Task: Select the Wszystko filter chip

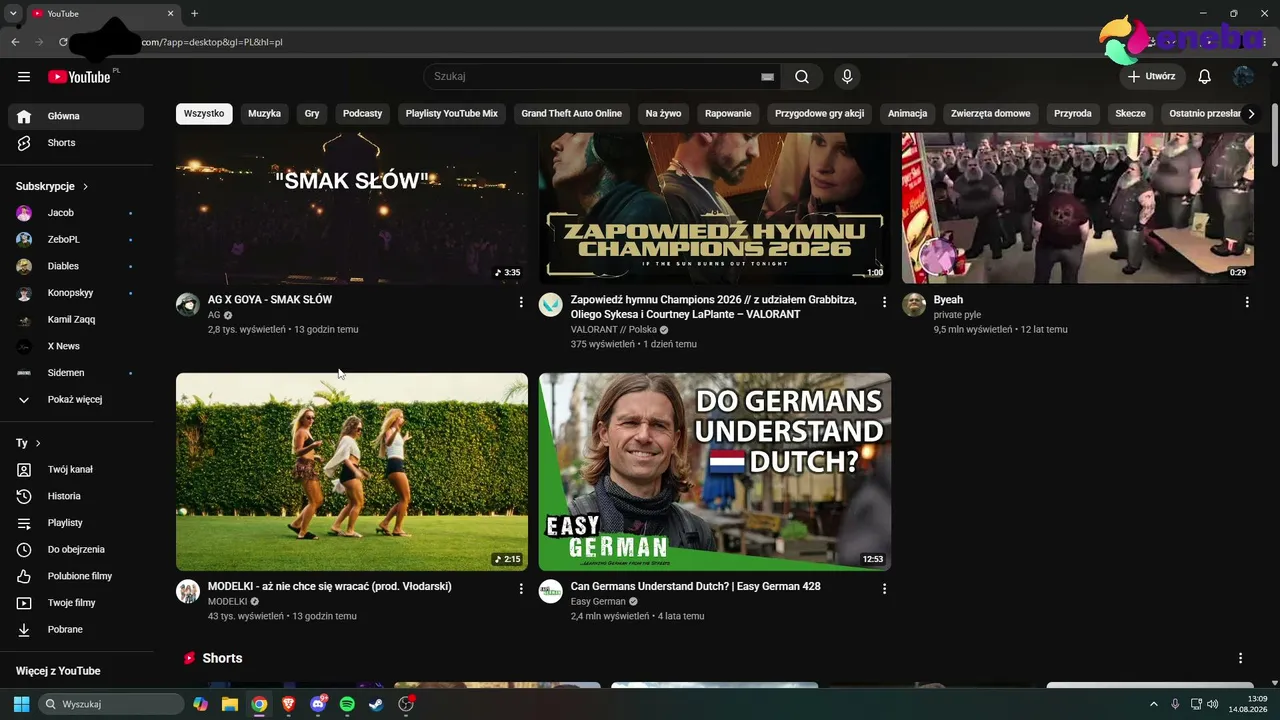Action: (204, 114)
